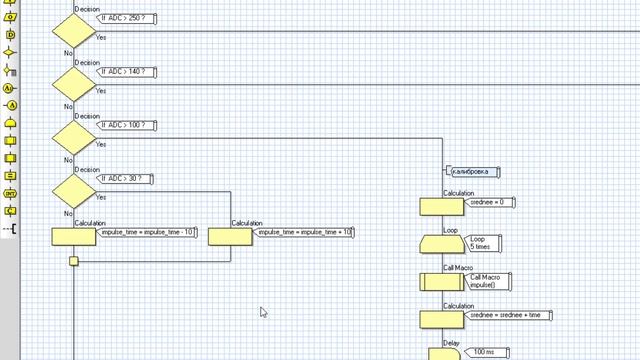This screenshot has width=640, height=360.
Task: Select the Interrupt (INT) tool in the toolbox
Action: (x=10, y=193)
